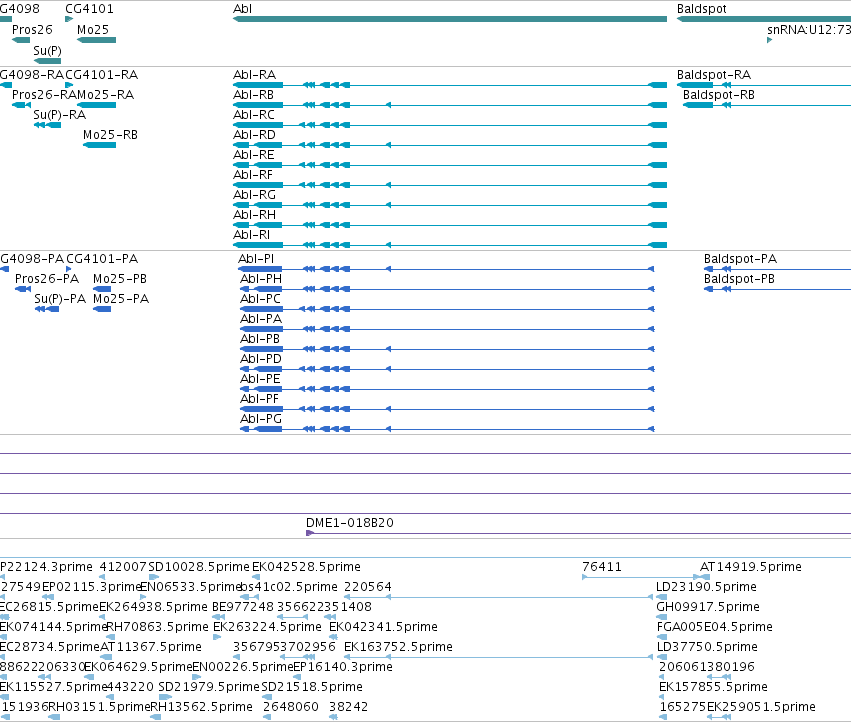Select the Baldspot gene label
This screenshot has width=851, height=722.
point(701,9)
